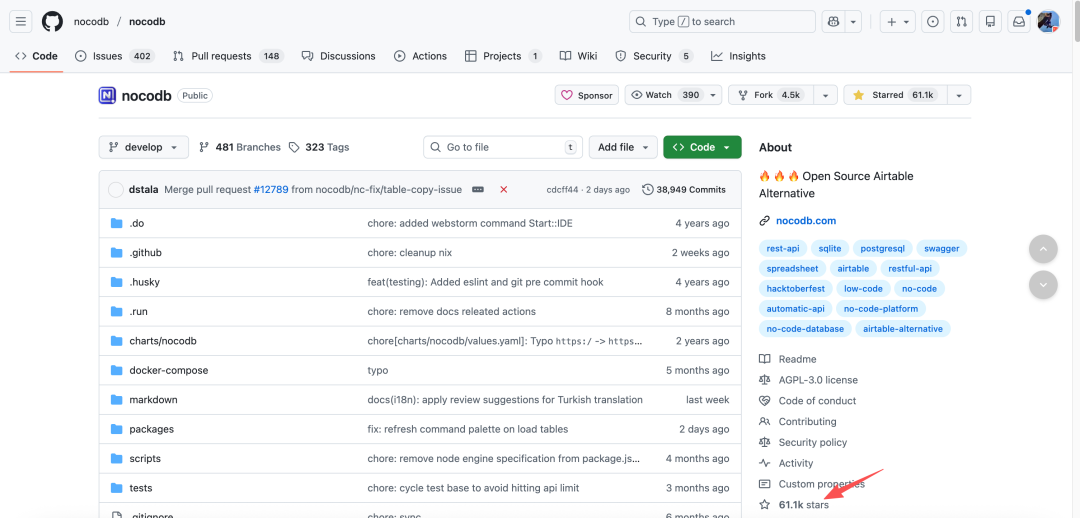
Task: Click link icon beside nocodb.com
Action: (765, 221)
